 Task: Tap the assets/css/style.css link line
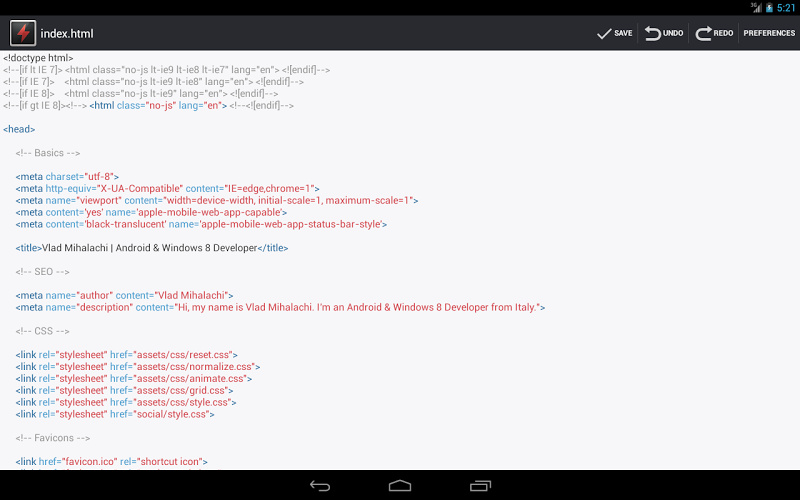click(126, 402)
